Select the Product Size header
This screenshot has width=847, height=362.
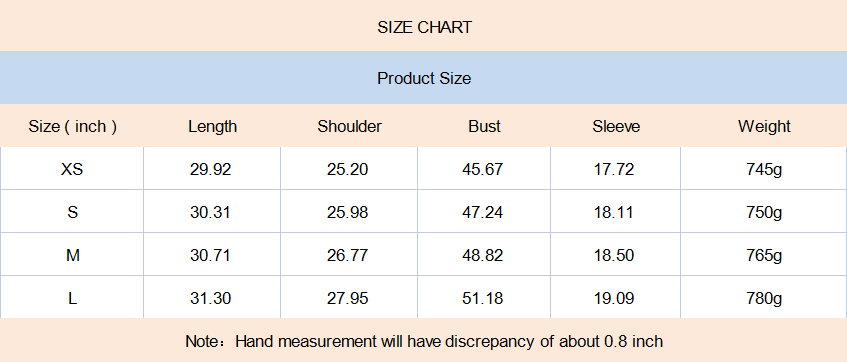tap(424, 78)
